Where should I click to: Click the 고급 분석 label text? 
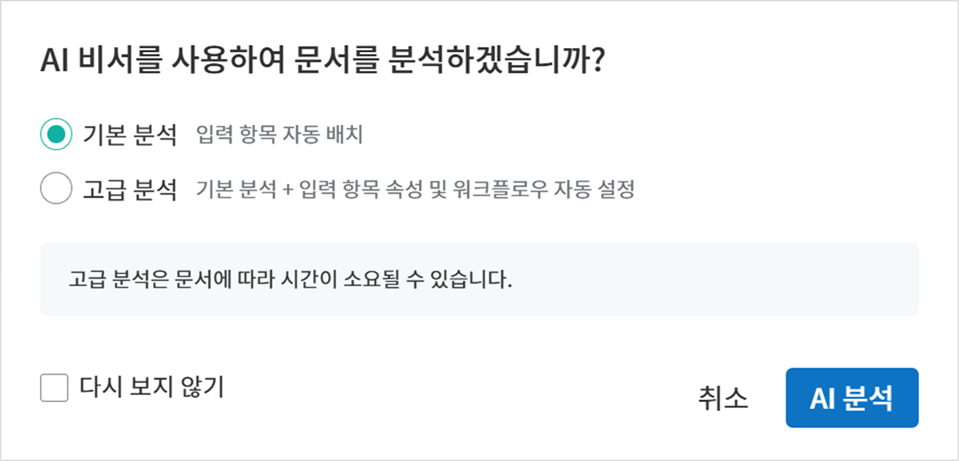[x=130, y=189]
